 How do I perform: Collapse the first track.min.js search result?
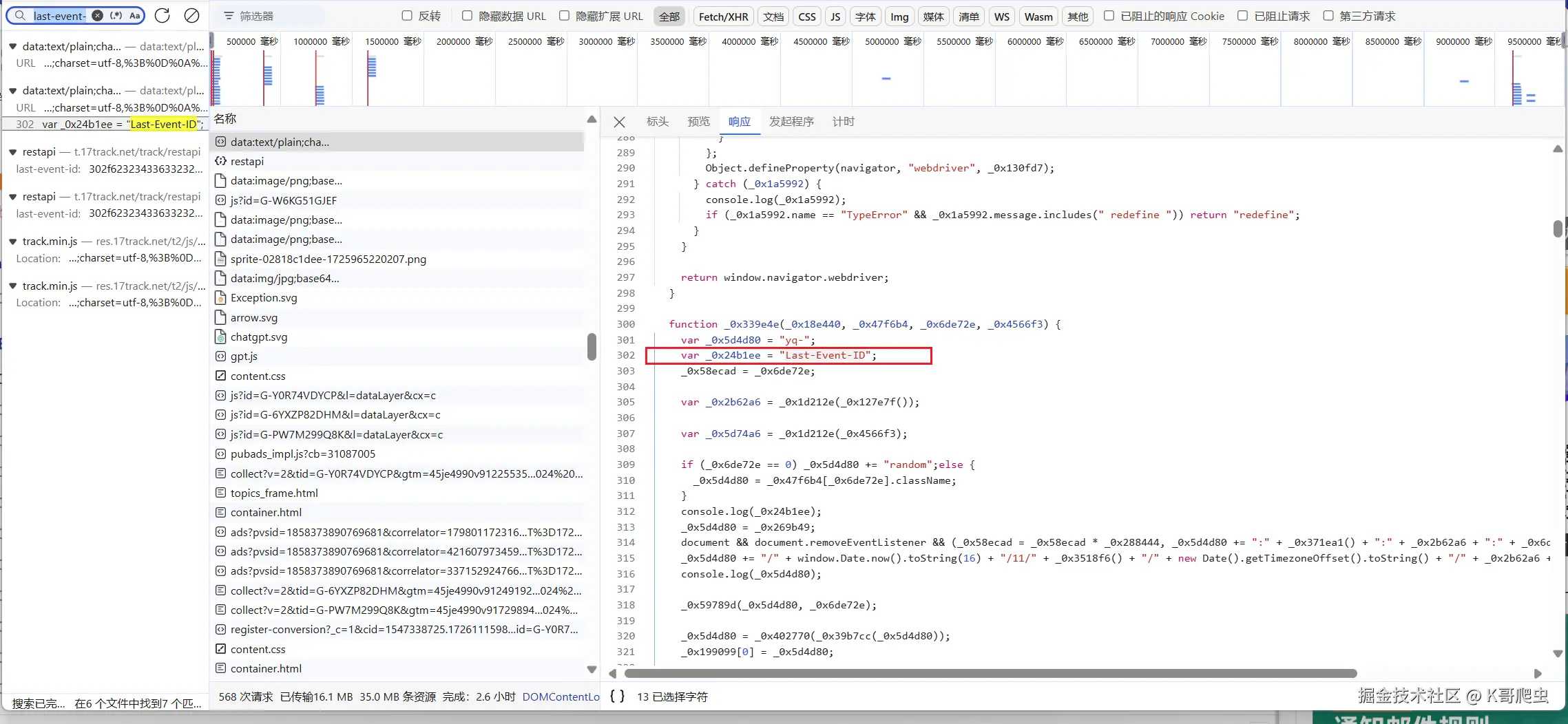(x=12, y=242)
